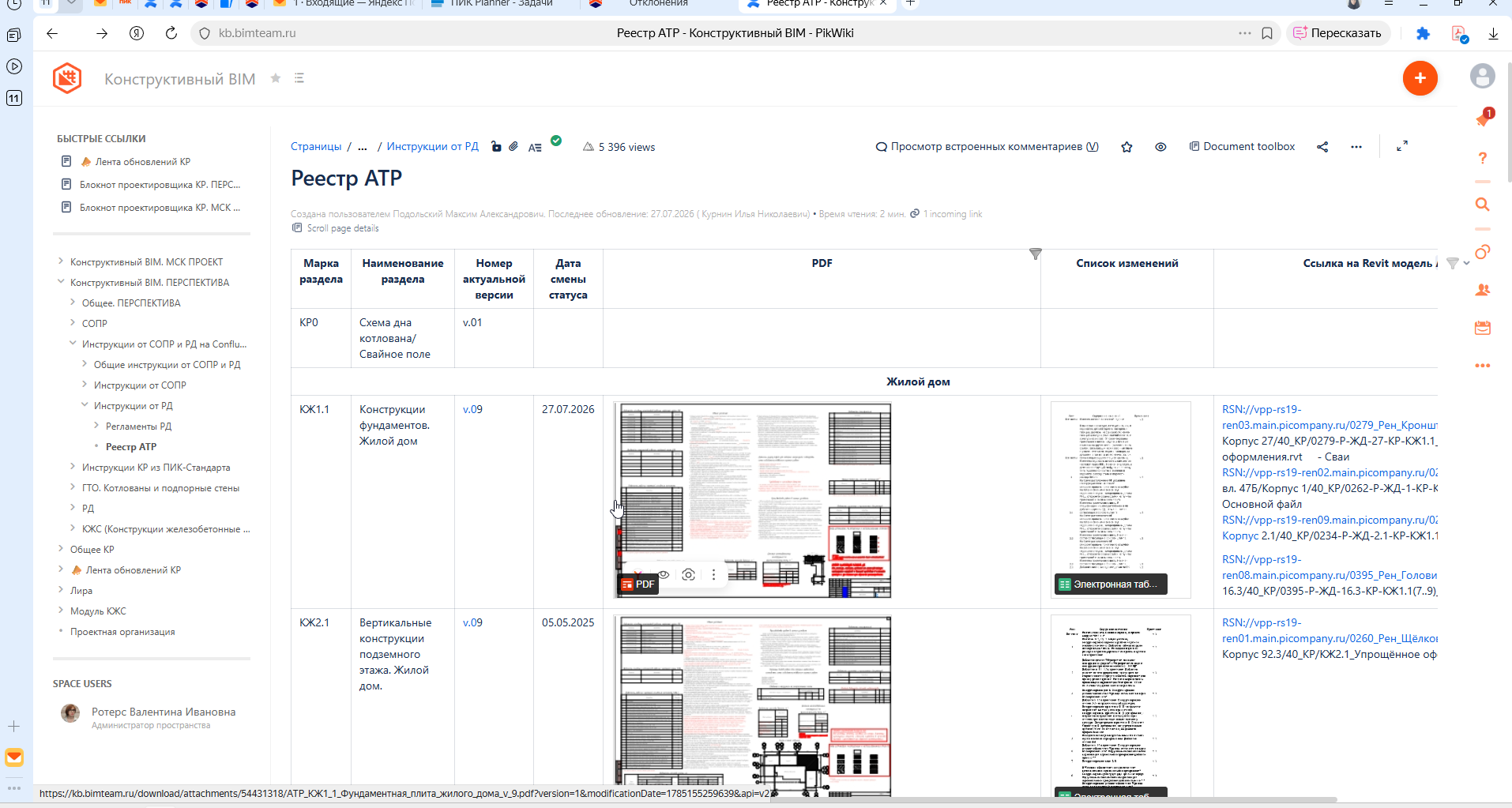Expand Регламенты РД tree item
1512x808 pixels.
pyautogui.click(x=96, y=426)
